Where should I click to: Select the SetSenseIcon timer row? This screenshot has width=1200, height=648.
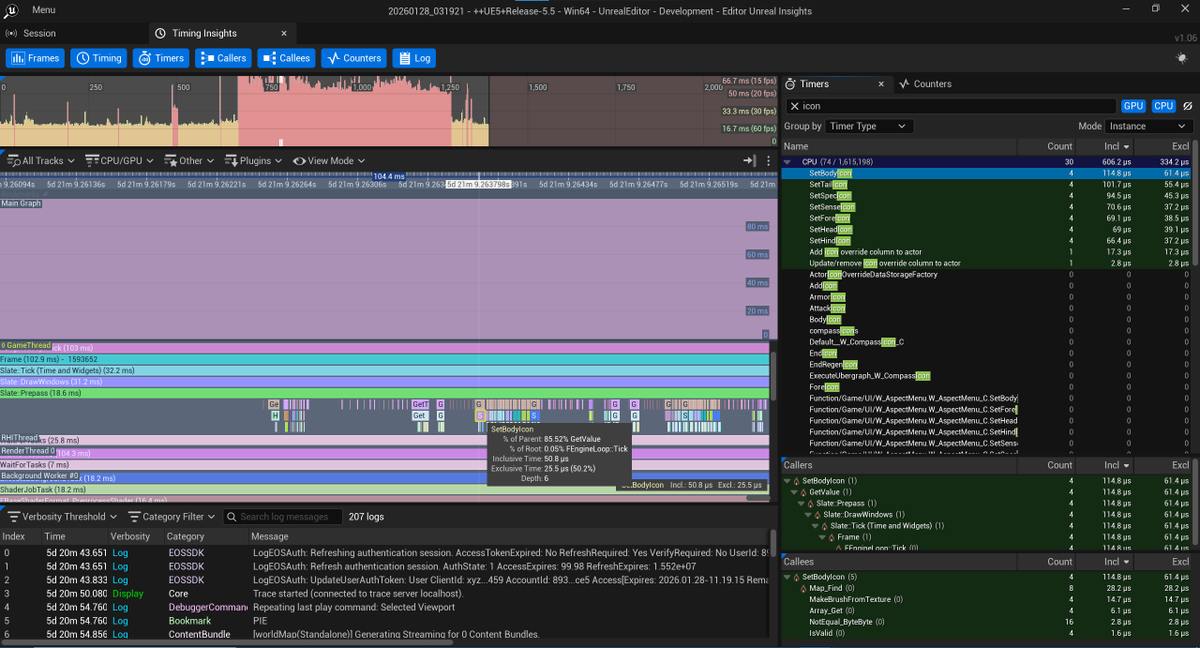pos(986,207)
